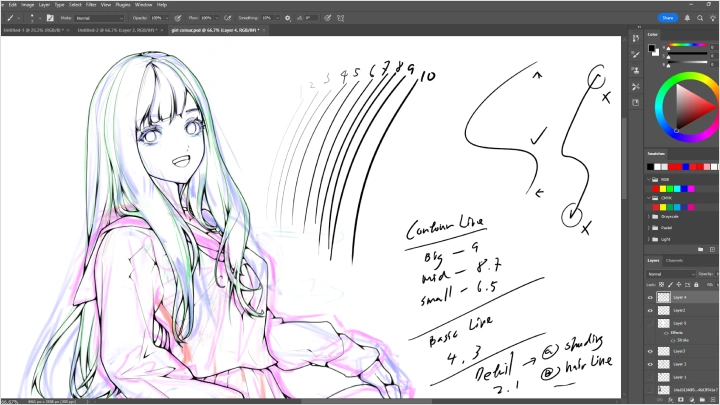Hide Layer 4 visibility eye
This screenshot has height=405, width=720.
pyautogui.click(x=650, y=298)
